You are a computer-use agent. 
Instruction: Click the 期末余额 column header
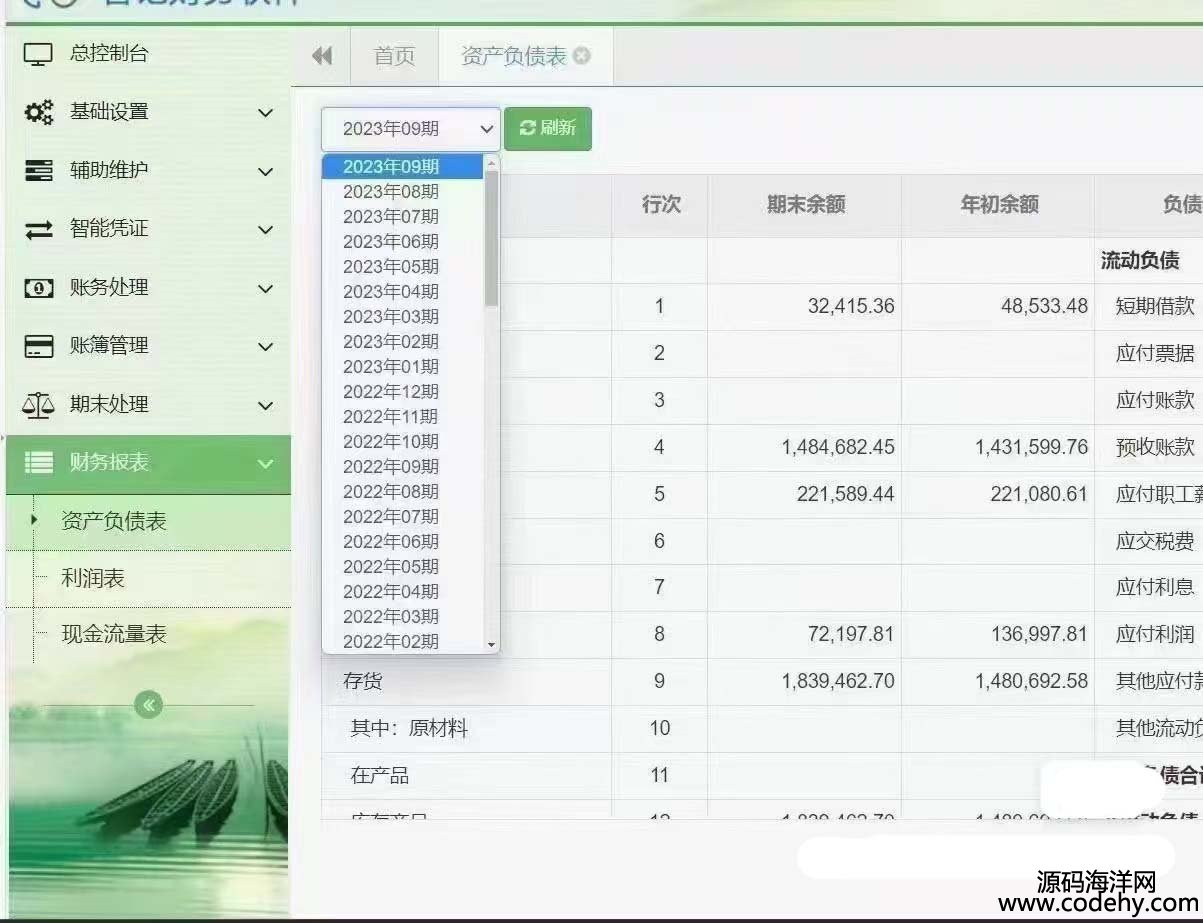pos(805,205)
